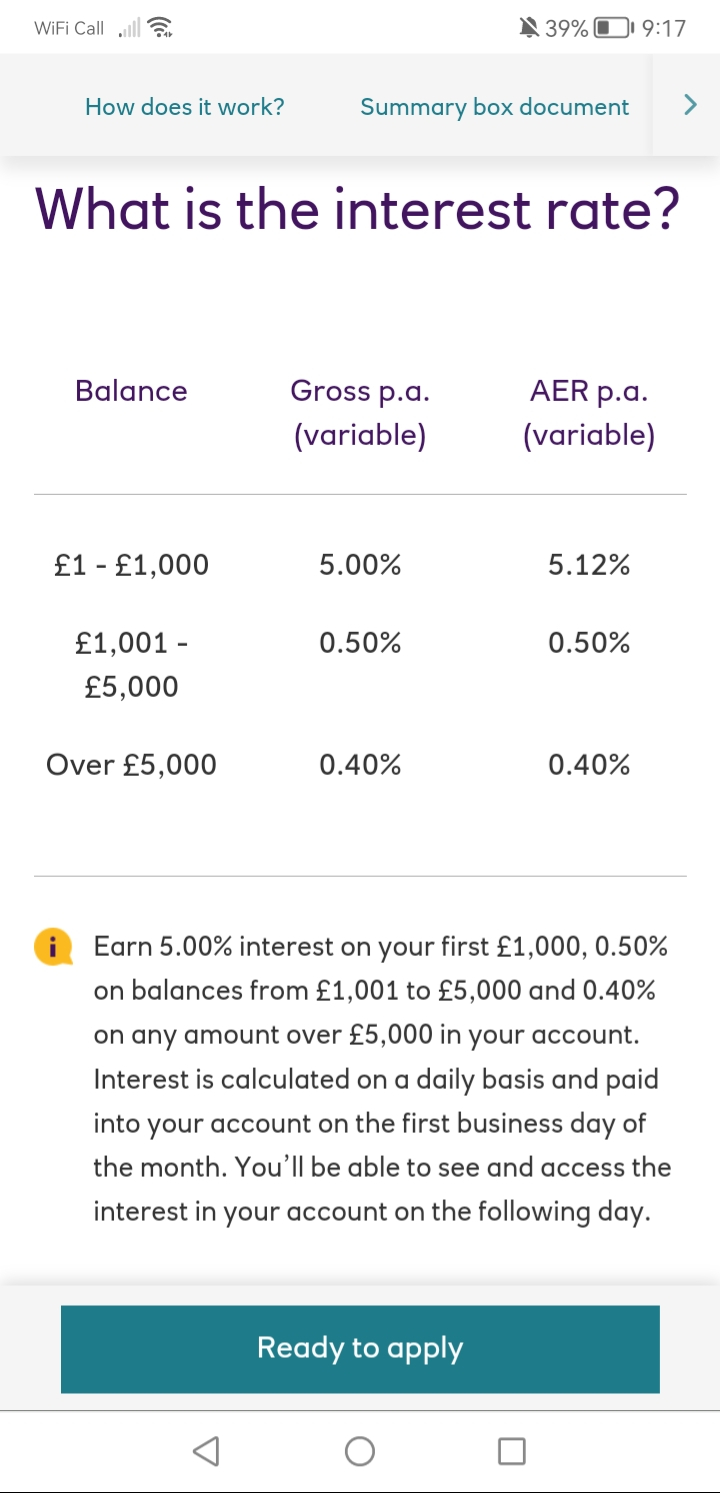Tap the £1,001 - £5,000 balance cell
Screen dimensions: 720x1493
tap(131, 664)
